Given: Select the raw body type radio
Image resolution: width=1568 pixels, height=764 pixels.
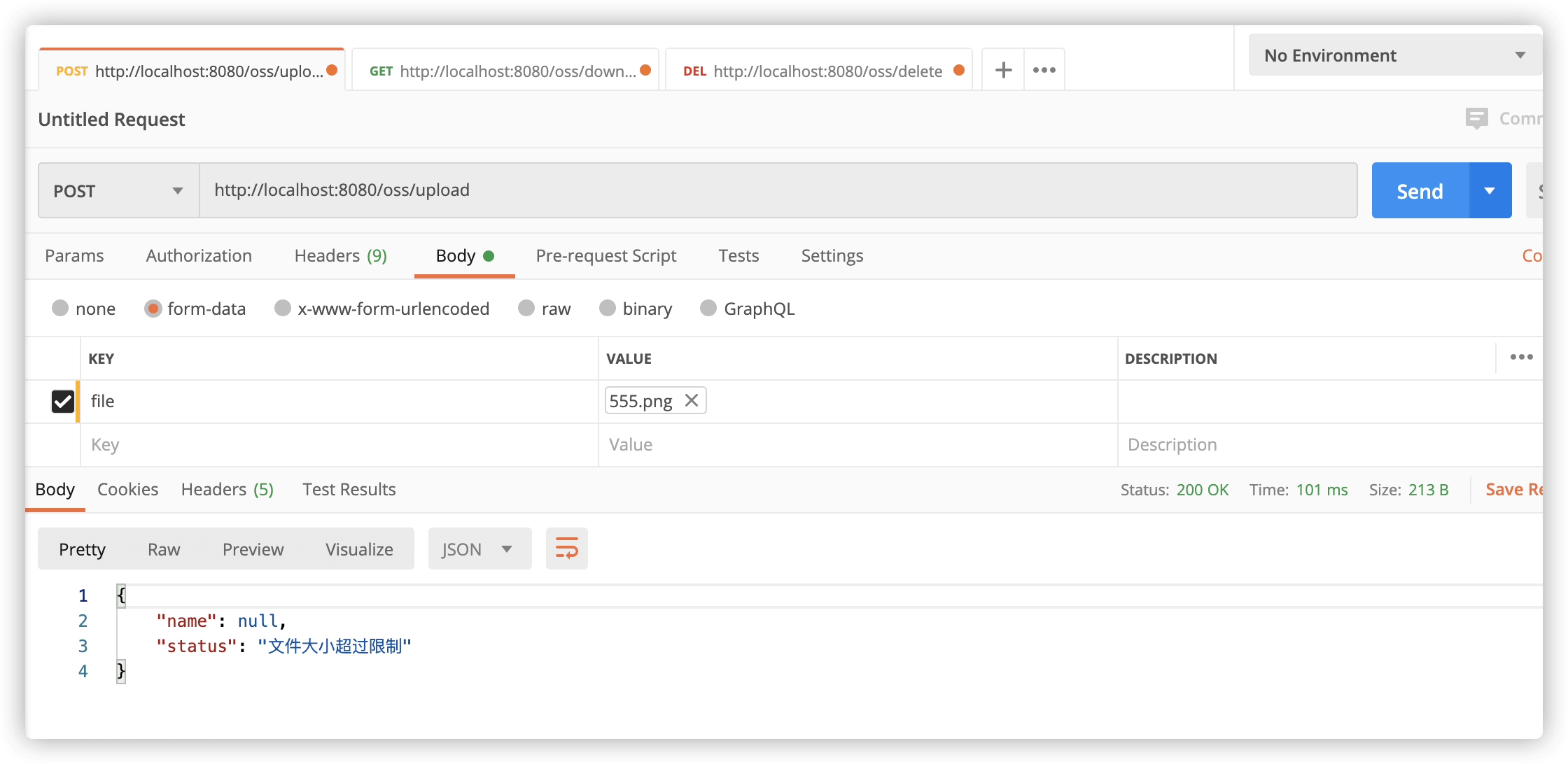Looking at the screenshot, I should (526, 309).
